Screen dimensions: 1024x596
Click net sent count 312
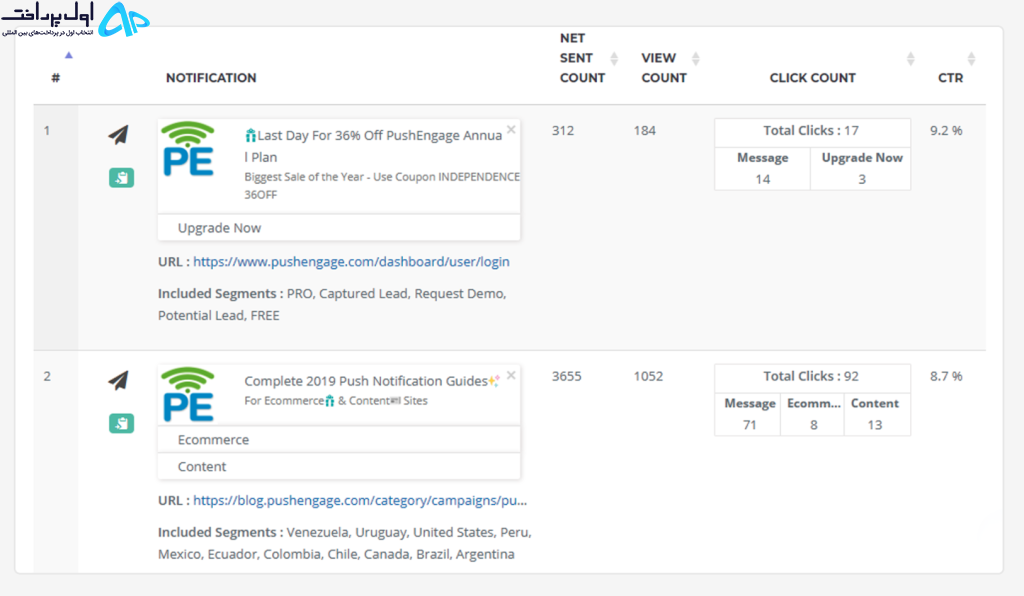pyautogui.click(x=563, y=131)
